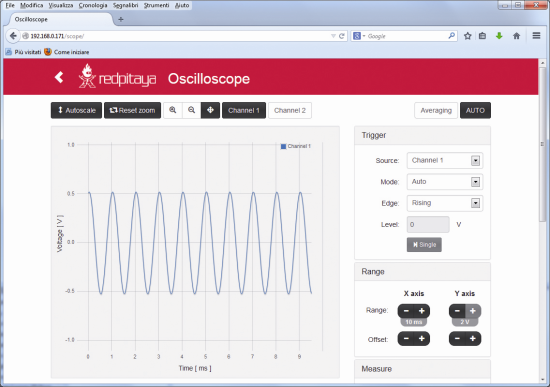Click the '2 V' Y range value

(x=465, y=322)
